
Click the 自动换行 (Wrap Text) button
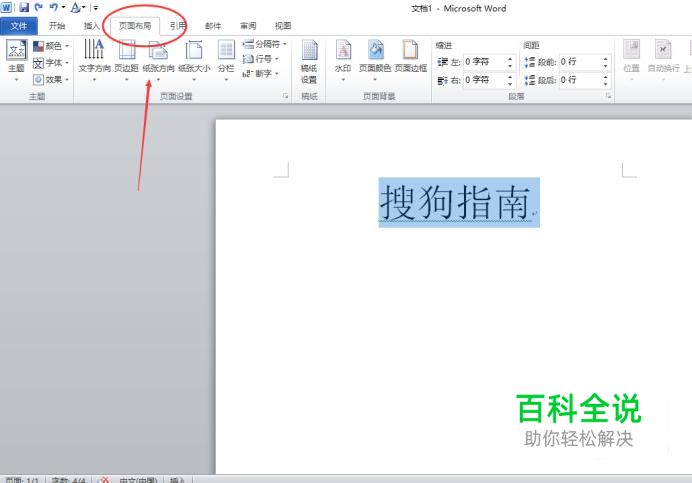pyautogui.click(x=663, y=60)
